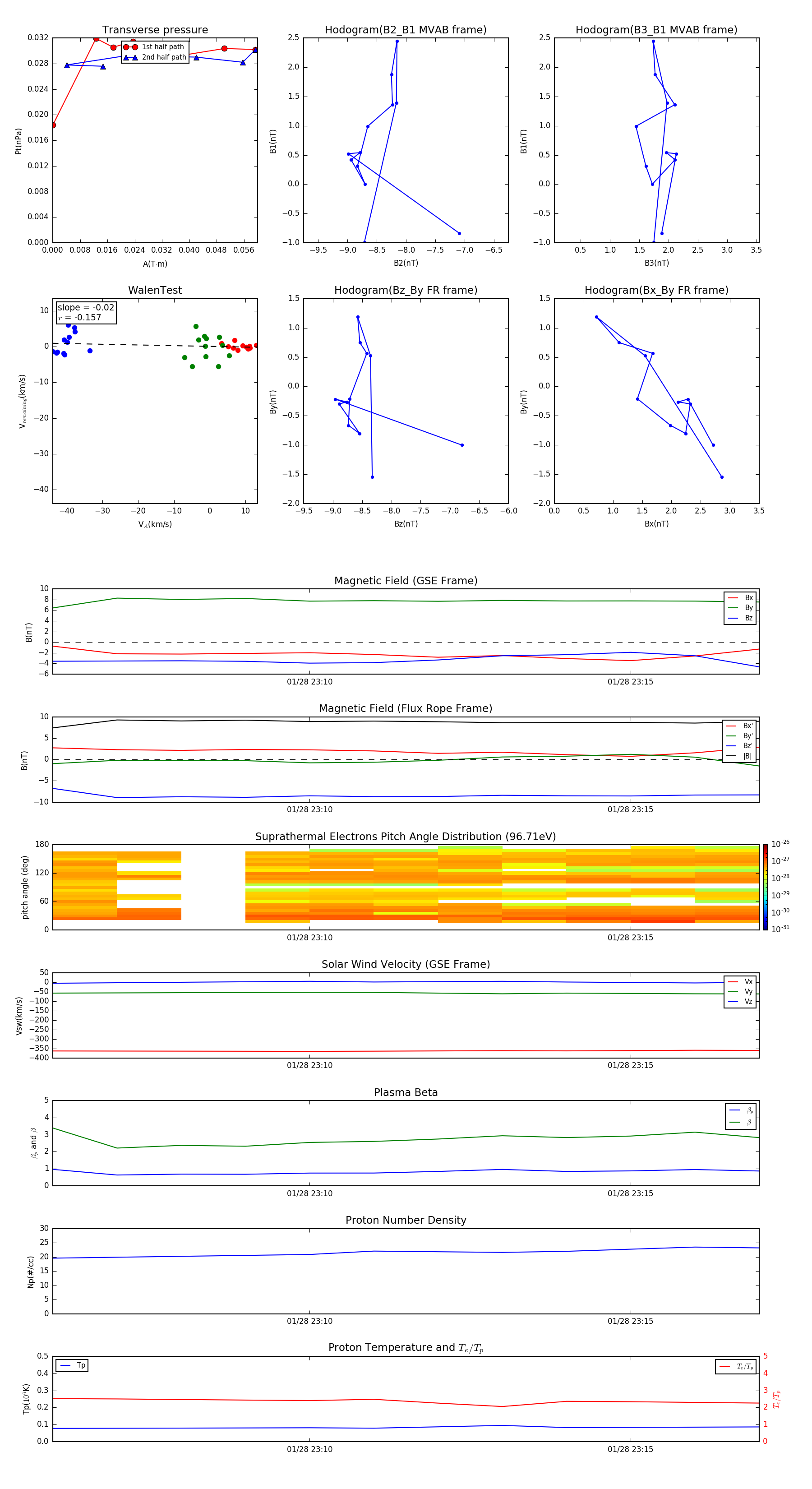
Task: Click 'B3(nT)' x-axis label
Action: [656, 263]
